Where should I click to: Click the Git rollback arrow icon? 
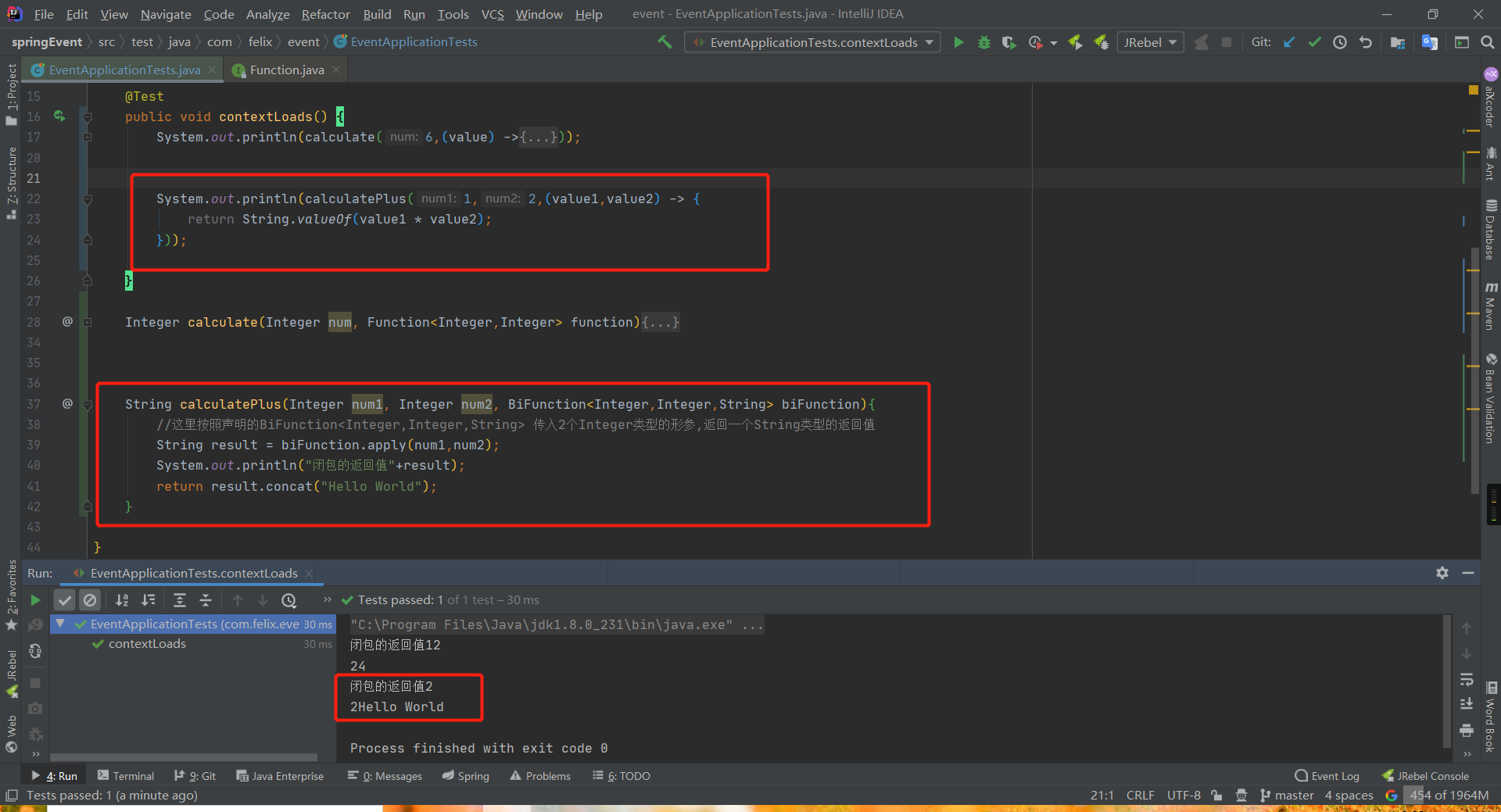[1366, 42]
